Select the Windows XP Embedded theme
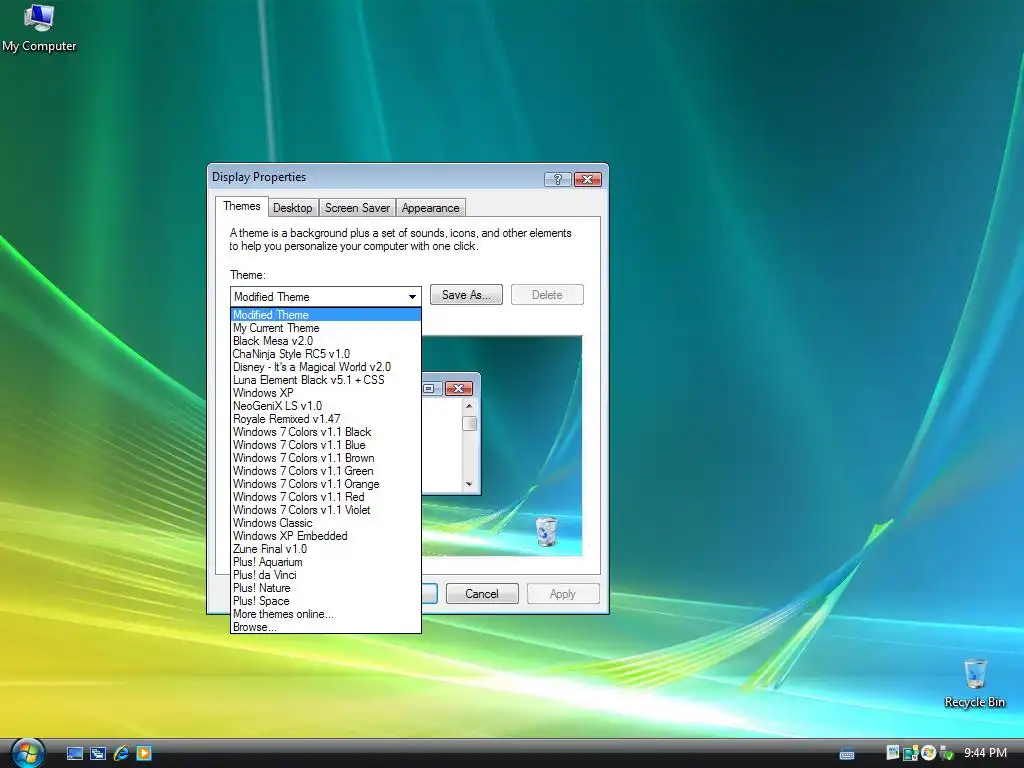 (x=326, y=536)
